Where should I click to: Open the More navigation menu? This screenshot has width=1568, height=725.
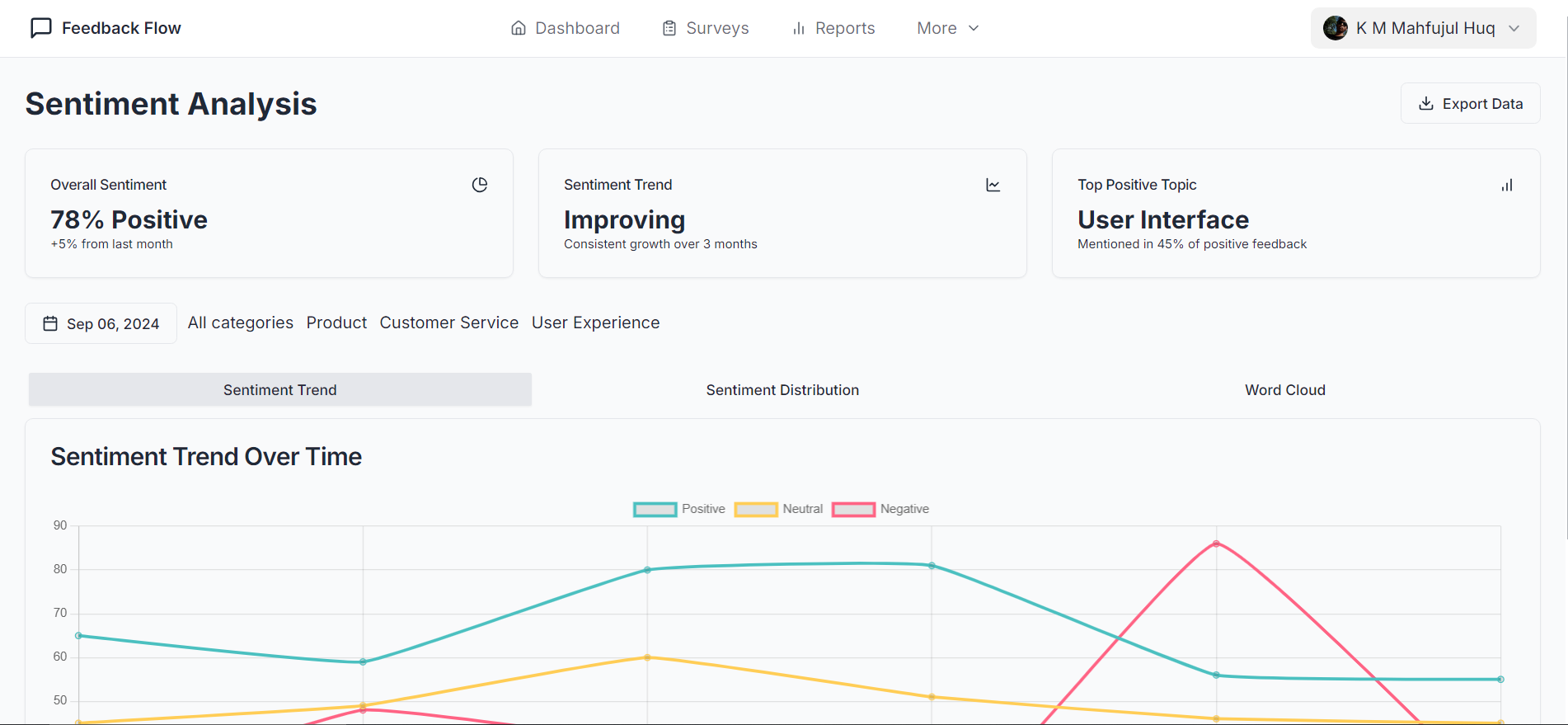948,28
